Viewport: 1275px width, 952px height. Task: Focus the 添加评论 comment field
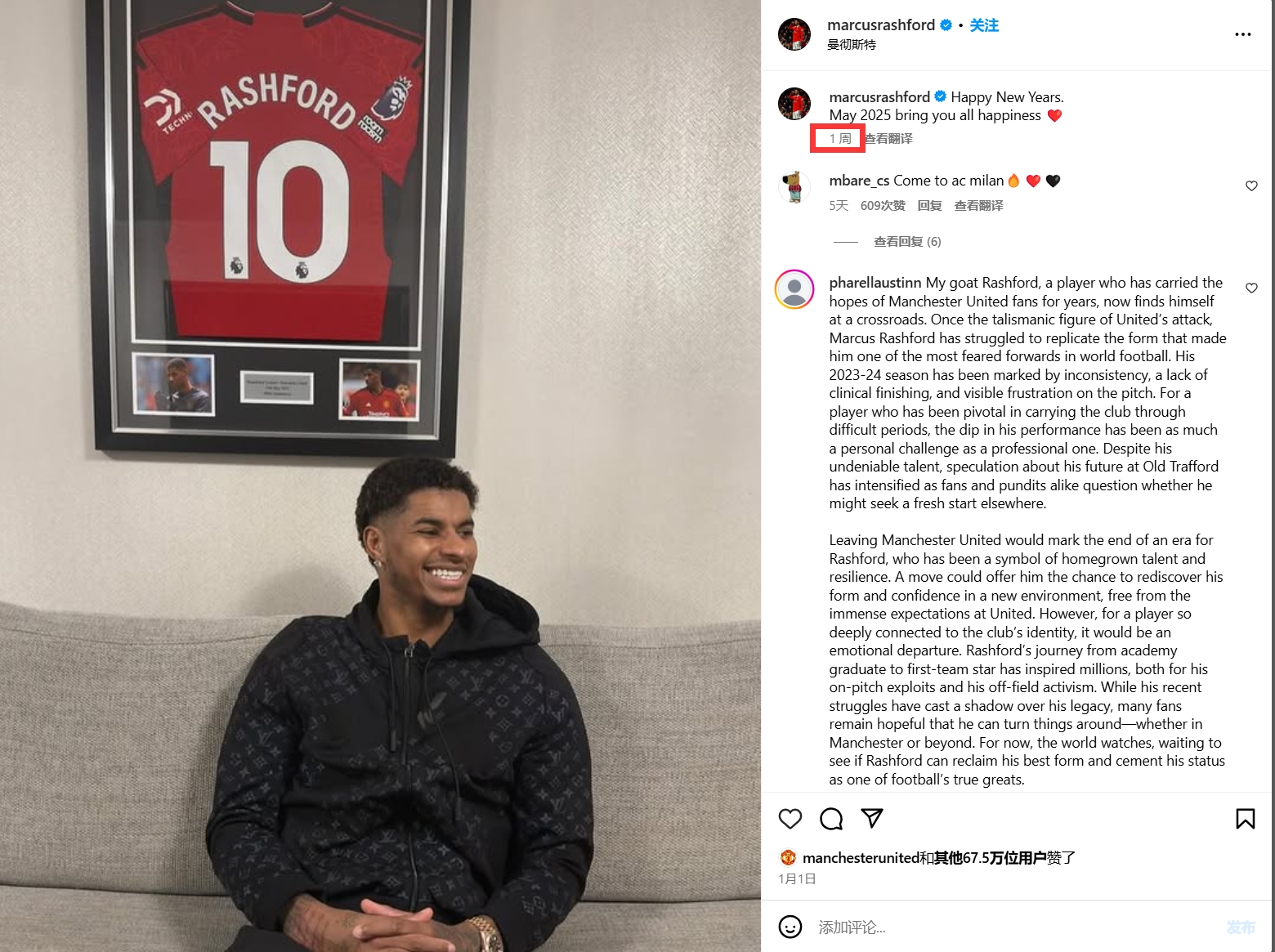[x=1013, y=927]
